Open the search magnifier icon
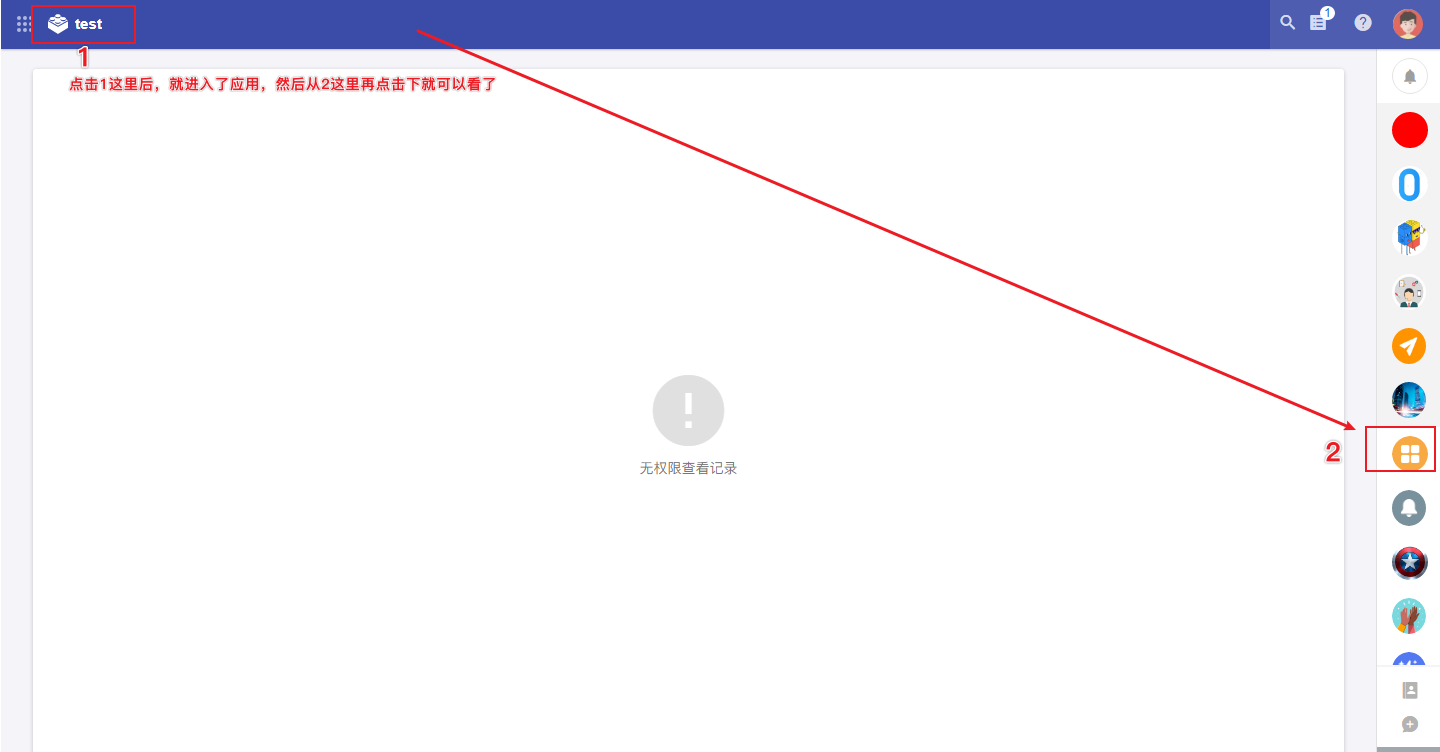The image size is (1440, 752). point(1288,22)
